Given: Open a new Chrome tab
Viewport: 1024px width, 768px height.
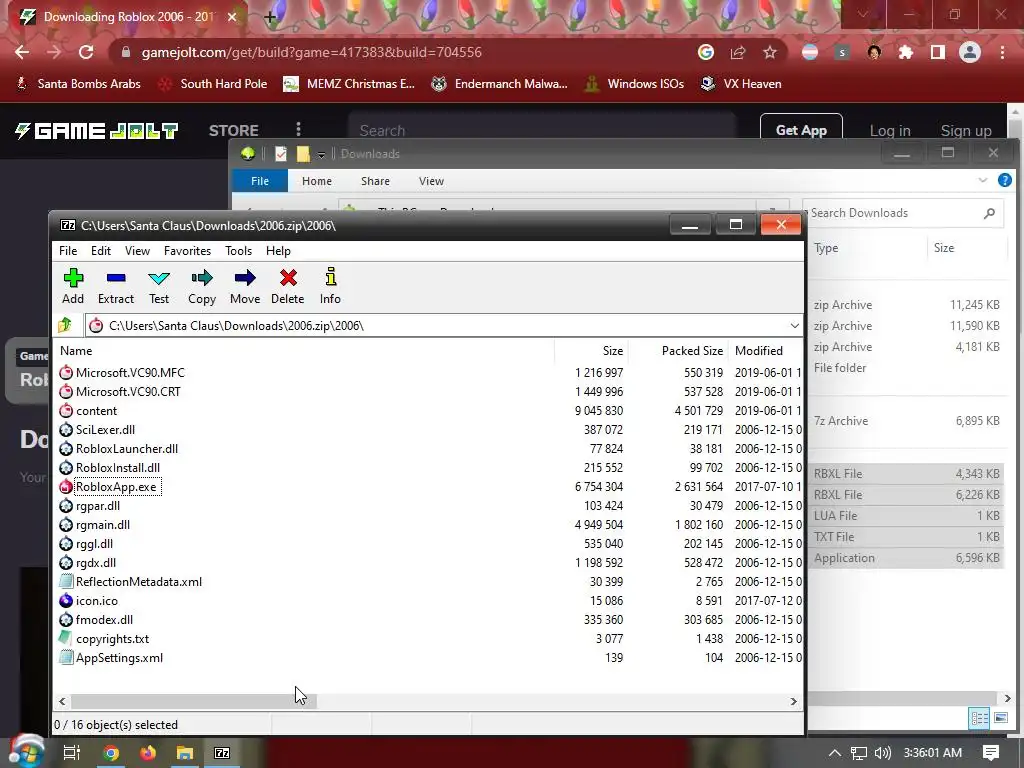Looking at the screenshot, I should tap(269, 17).
